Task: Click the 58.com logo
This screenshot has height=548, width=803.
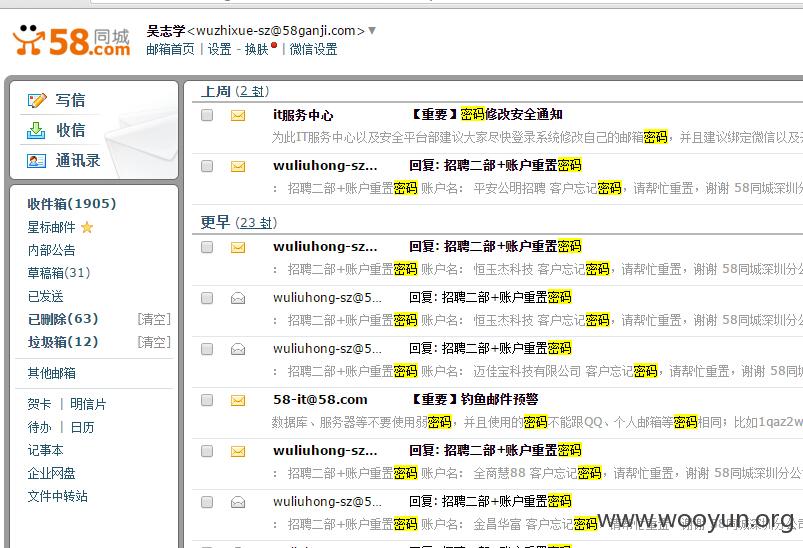Action: click(72, 41)
